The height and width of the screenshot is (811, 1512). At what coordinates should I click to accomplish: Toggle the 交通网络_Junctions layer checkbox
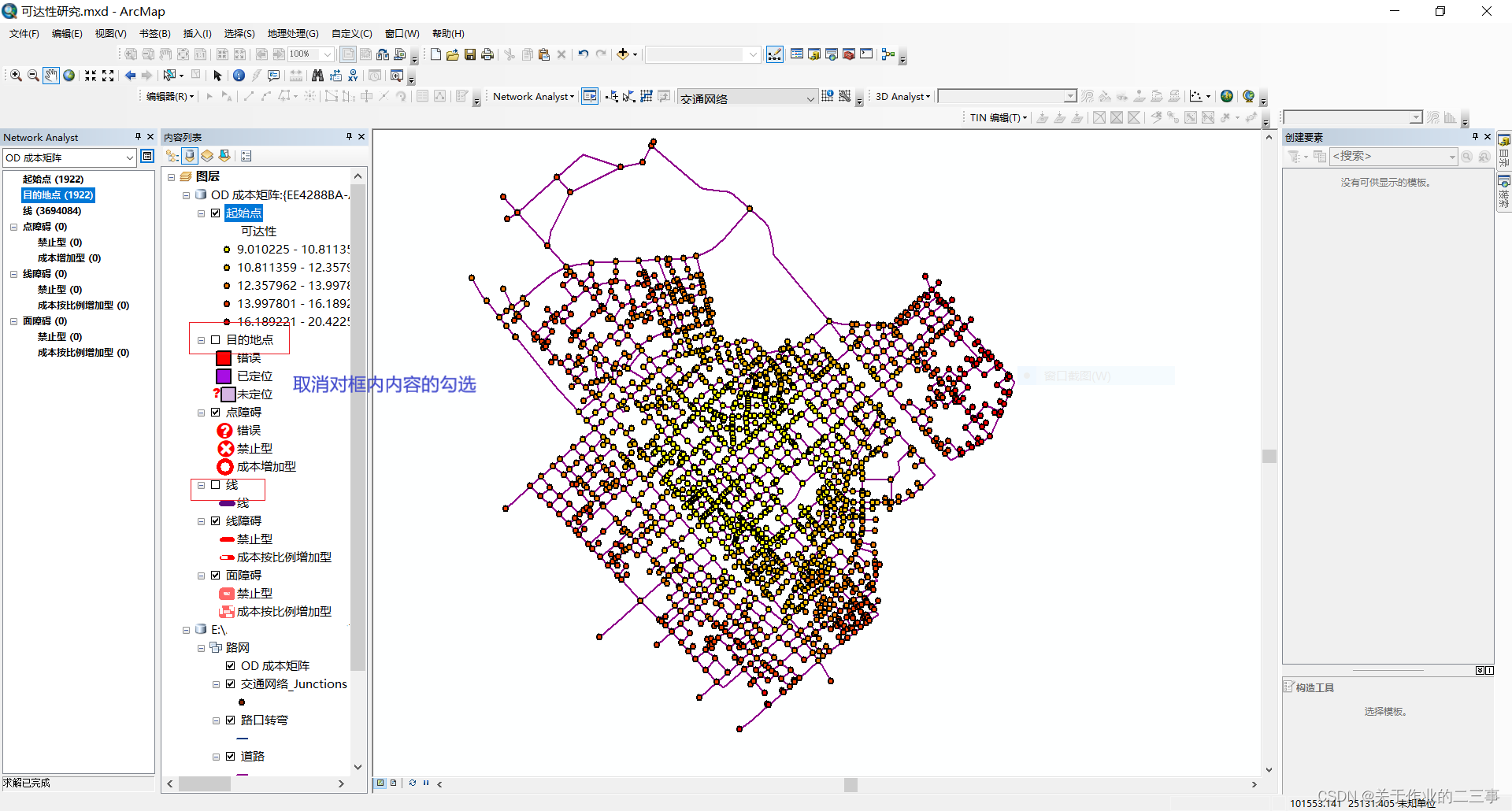tap(230, 683)
